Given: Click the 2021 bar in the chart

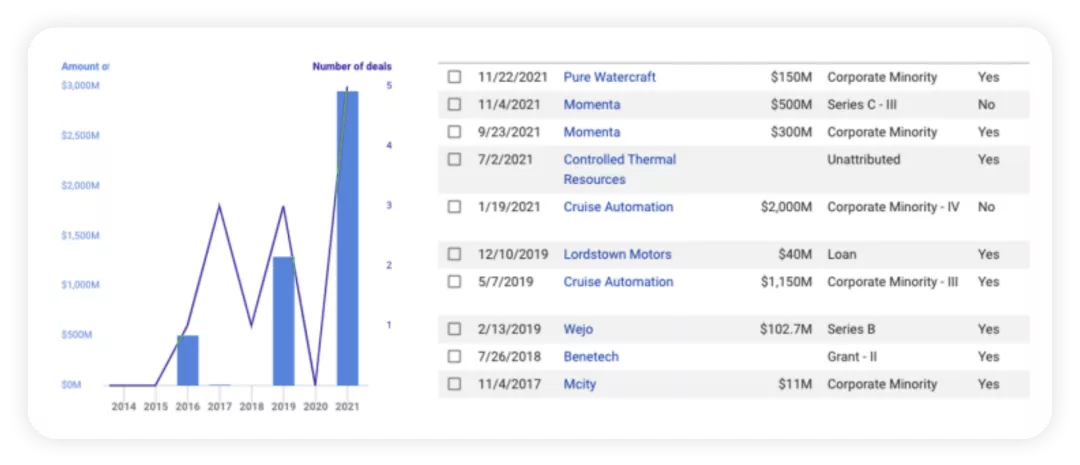Looking at the screenshot, I should [x=347, y=238].
